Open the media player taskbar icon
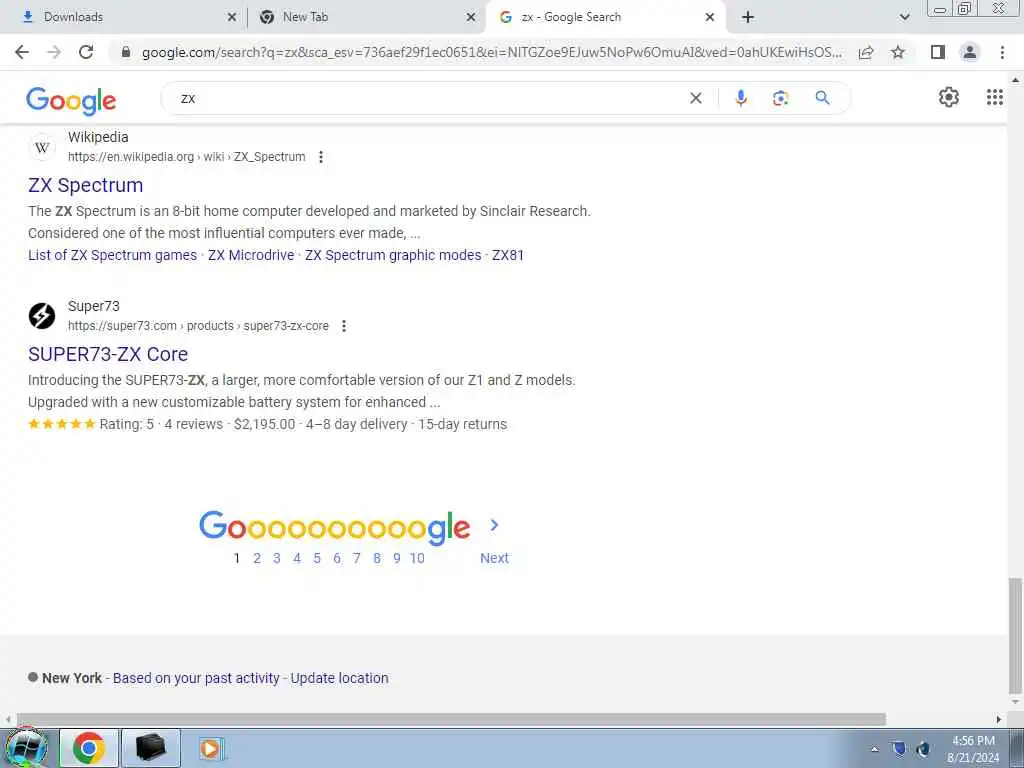The height and width of the screenshot is (768, 1024). click(x=211, y=748)
